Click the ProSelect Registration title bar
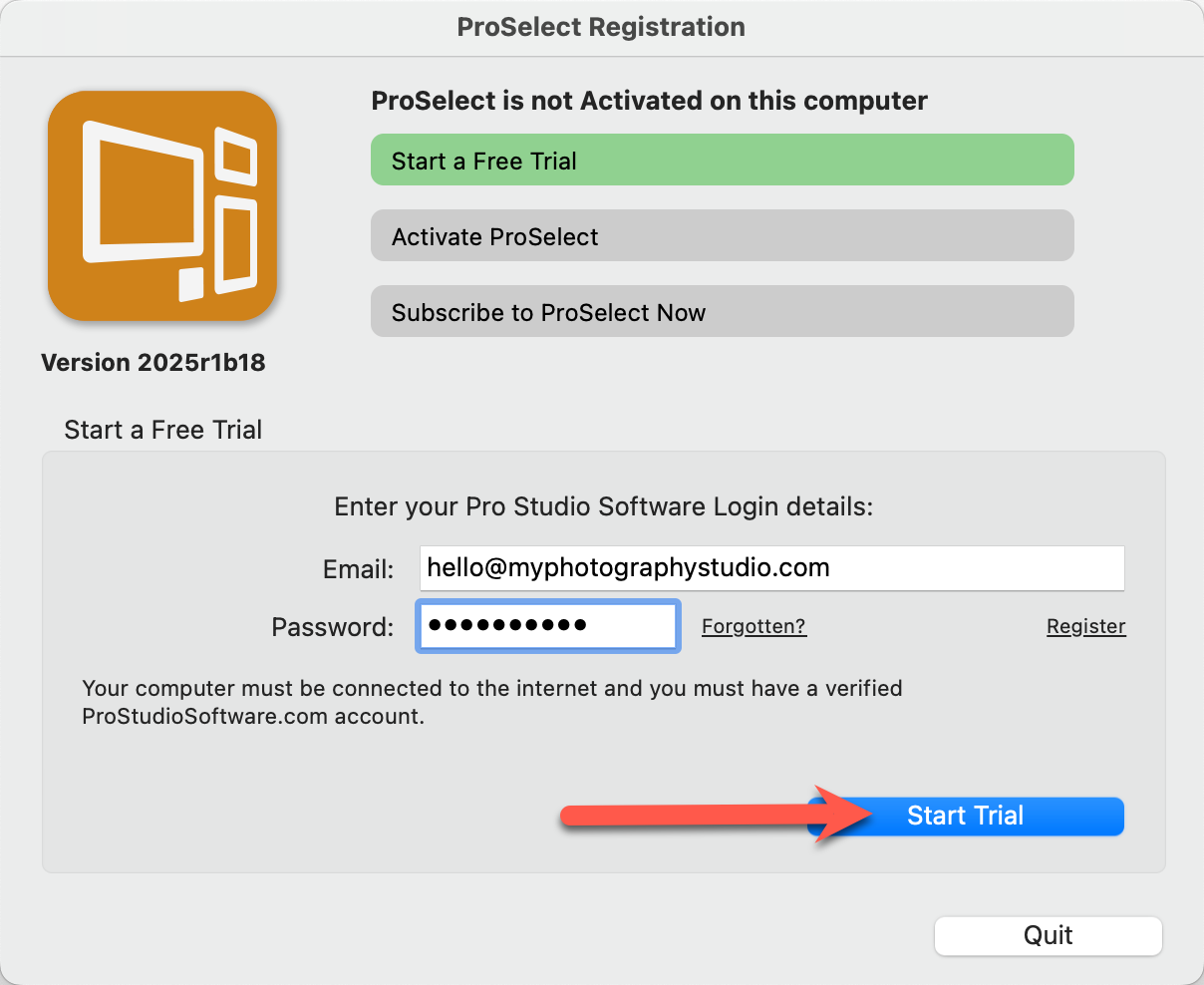The width and height of the screenshot is (1204, 985). 601,27
